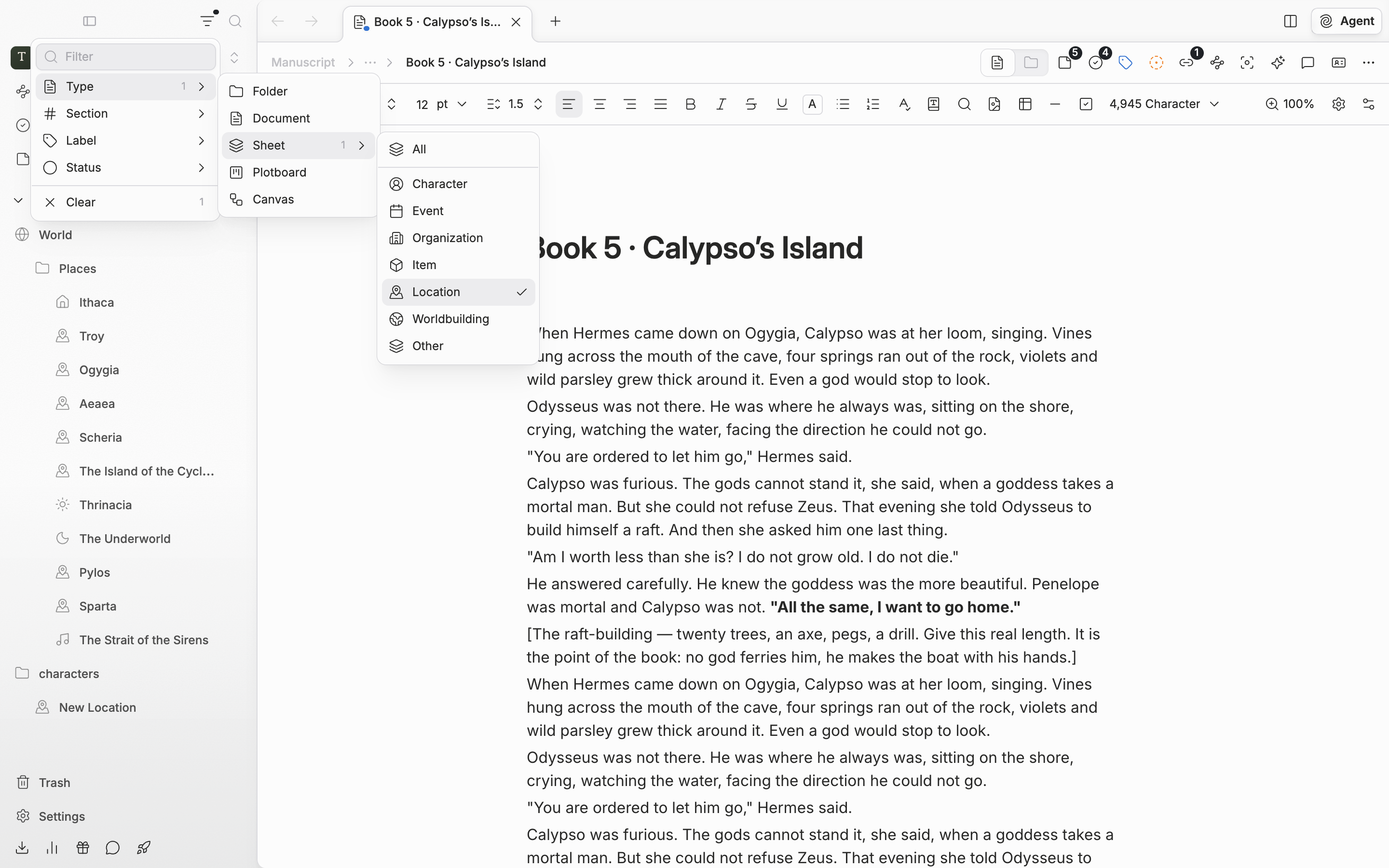The image size is (1389, 868).
Task: Click the orange dashed status circle
Action: tap(1156, 63)
